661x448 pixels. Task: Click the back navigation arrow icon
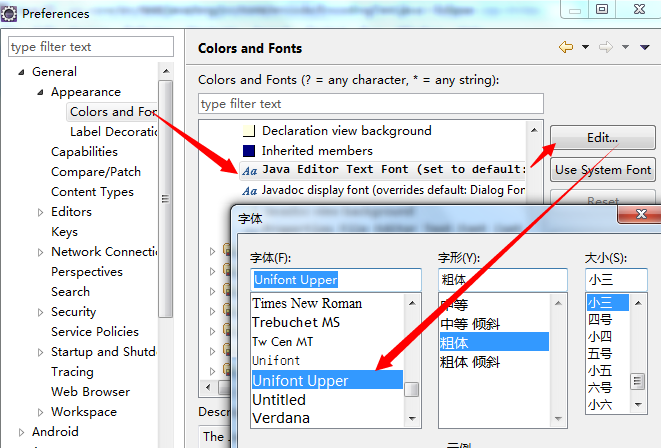tap(566, 47)
